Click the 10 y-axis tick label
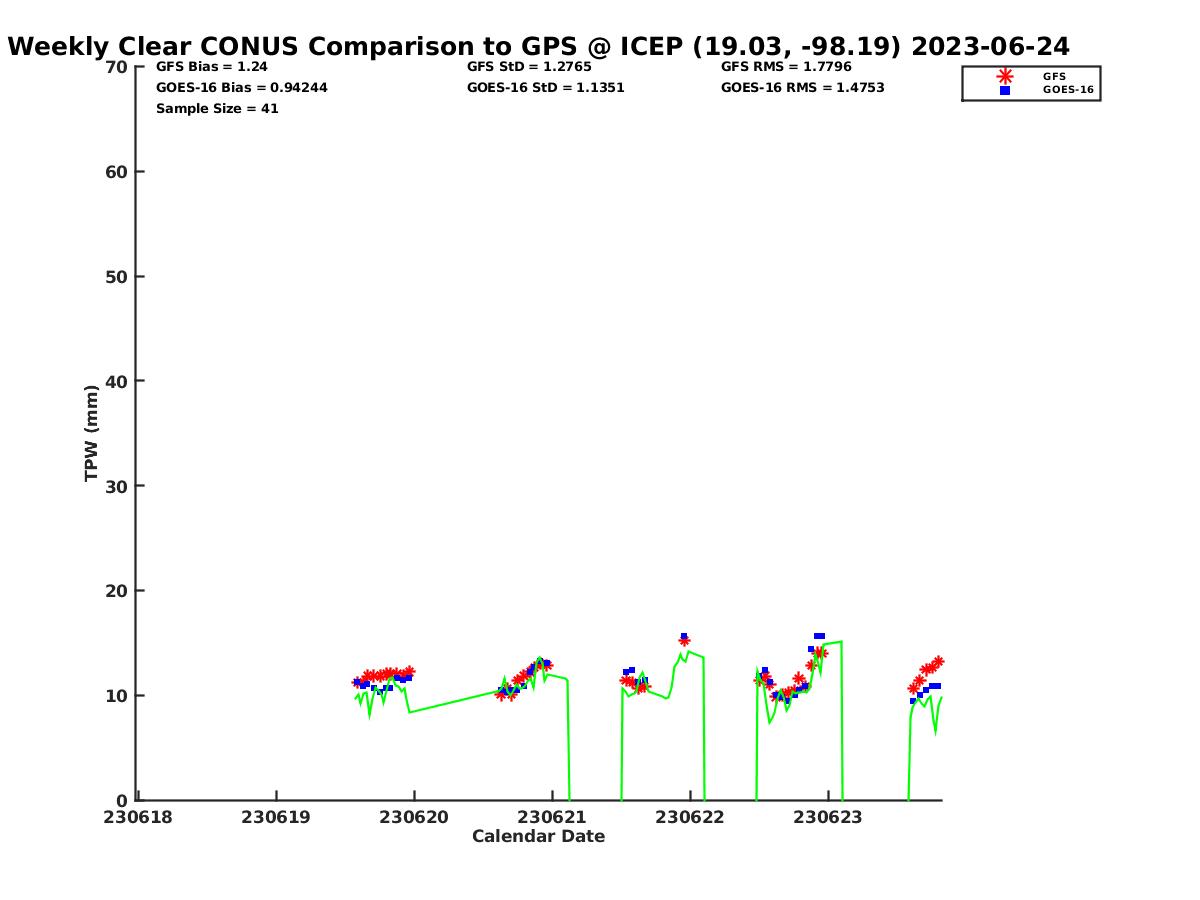The image size is (1200, 900). (116, 696)
